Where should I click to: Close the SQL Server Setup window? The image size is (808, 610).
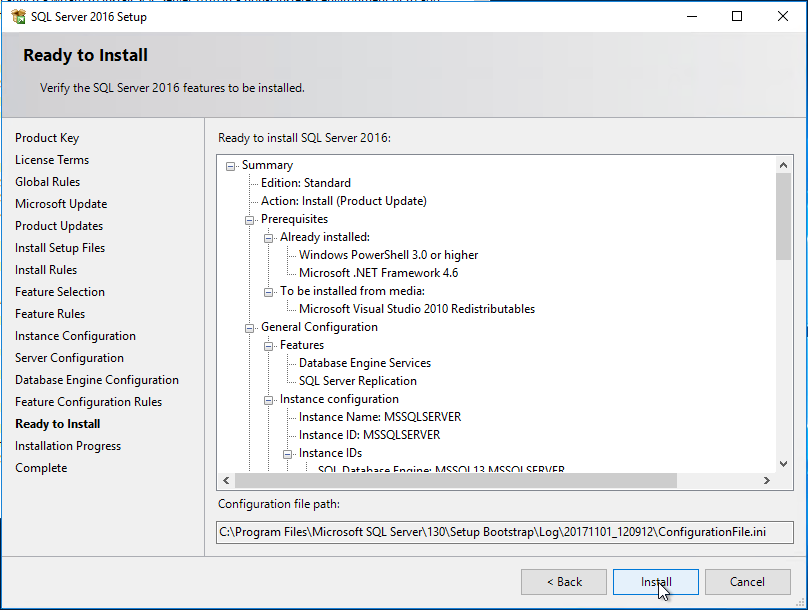click(x=783, y=16)
